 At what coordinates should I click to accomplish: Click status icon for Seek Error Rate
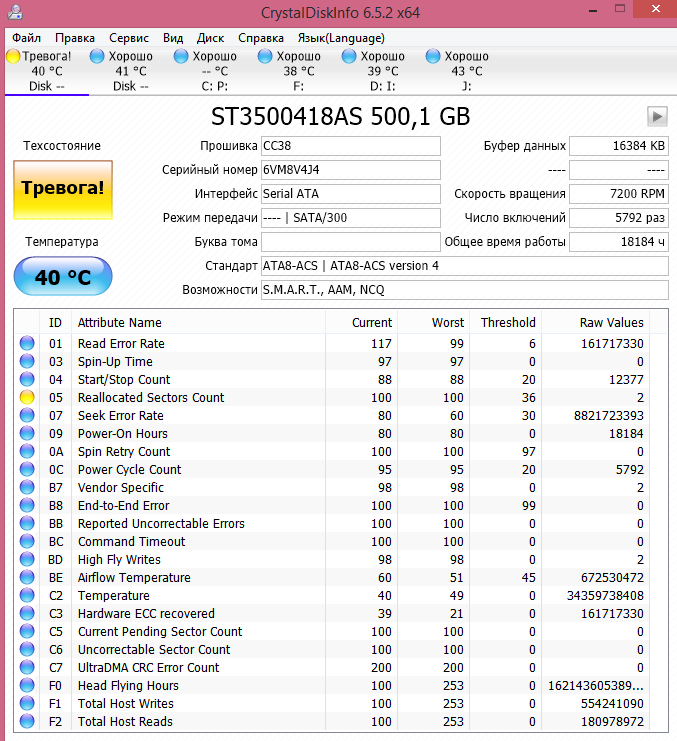tap(27, 415)
